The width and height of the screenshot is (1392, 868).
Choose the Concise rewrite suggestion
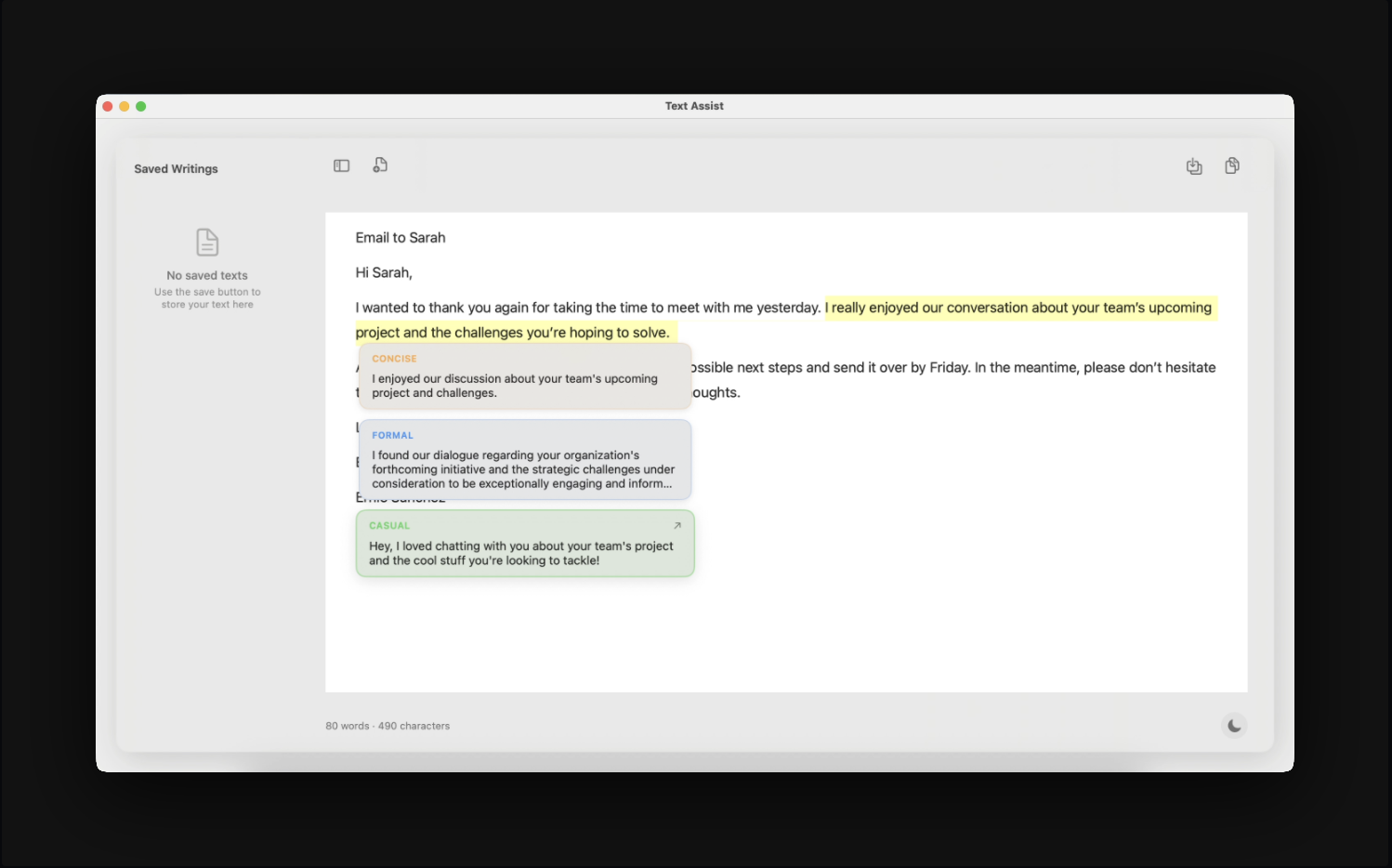tap(524, 377)
